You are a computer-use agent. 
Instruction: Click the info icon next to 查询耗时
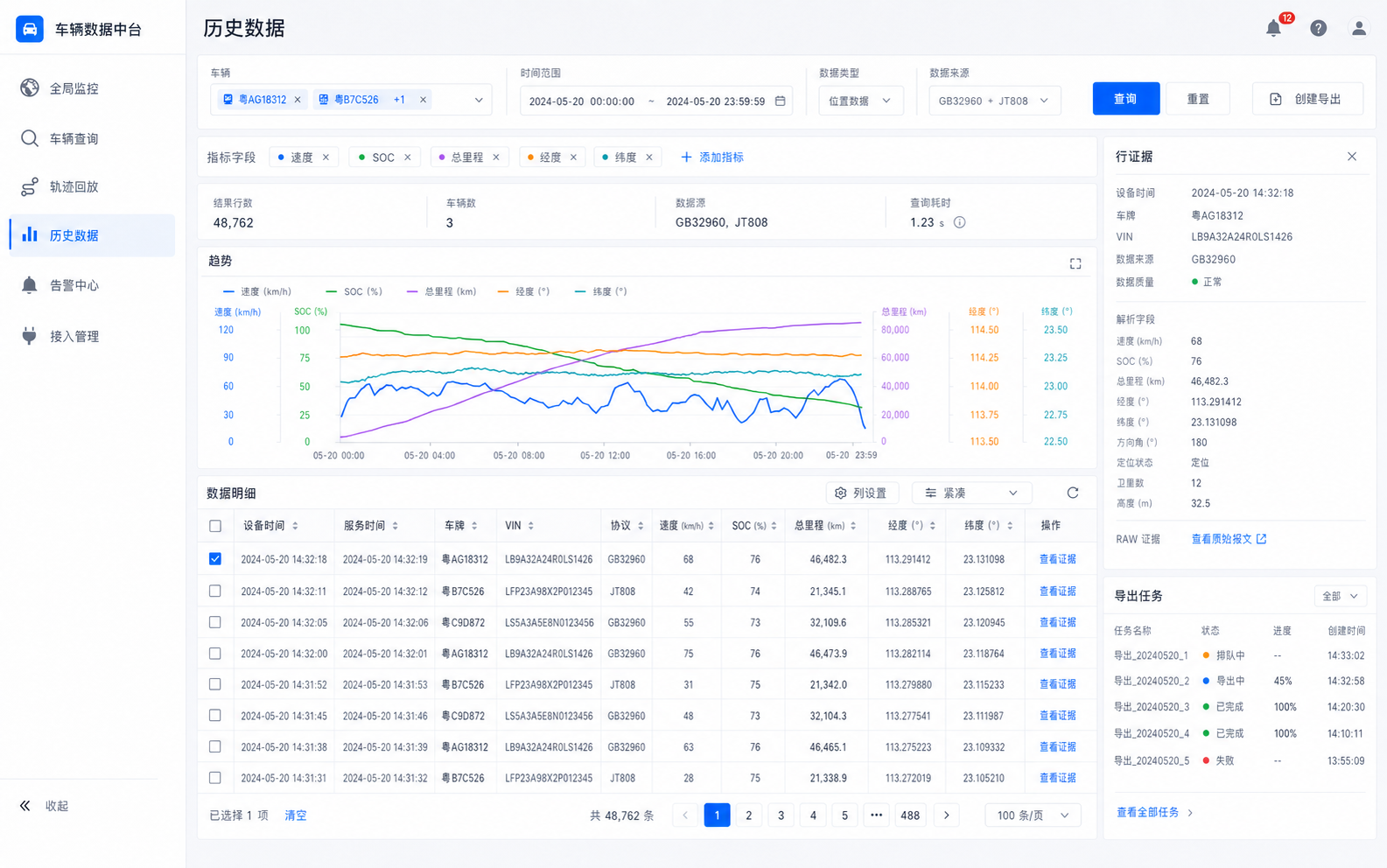[959, 222]
